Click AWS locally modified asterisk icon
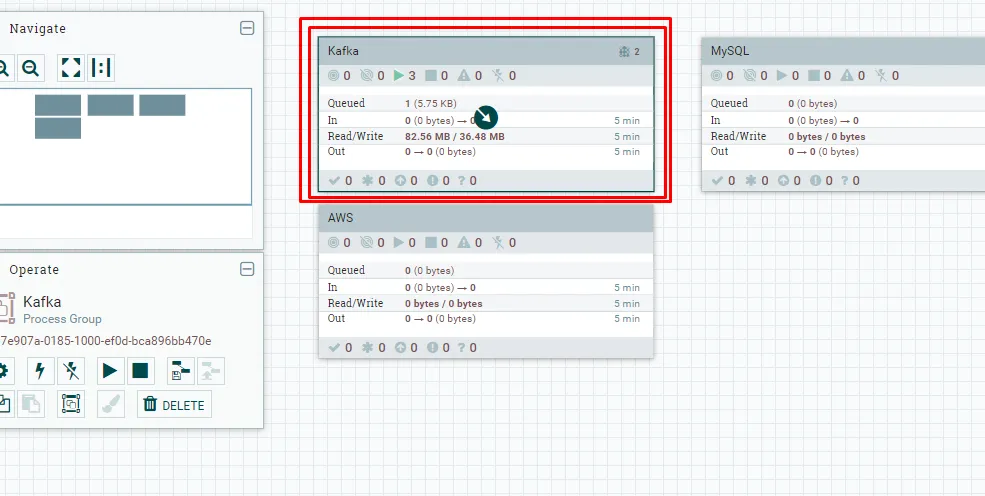The width and height of the screenshot is (985, 496). click(x=367, y=347)
